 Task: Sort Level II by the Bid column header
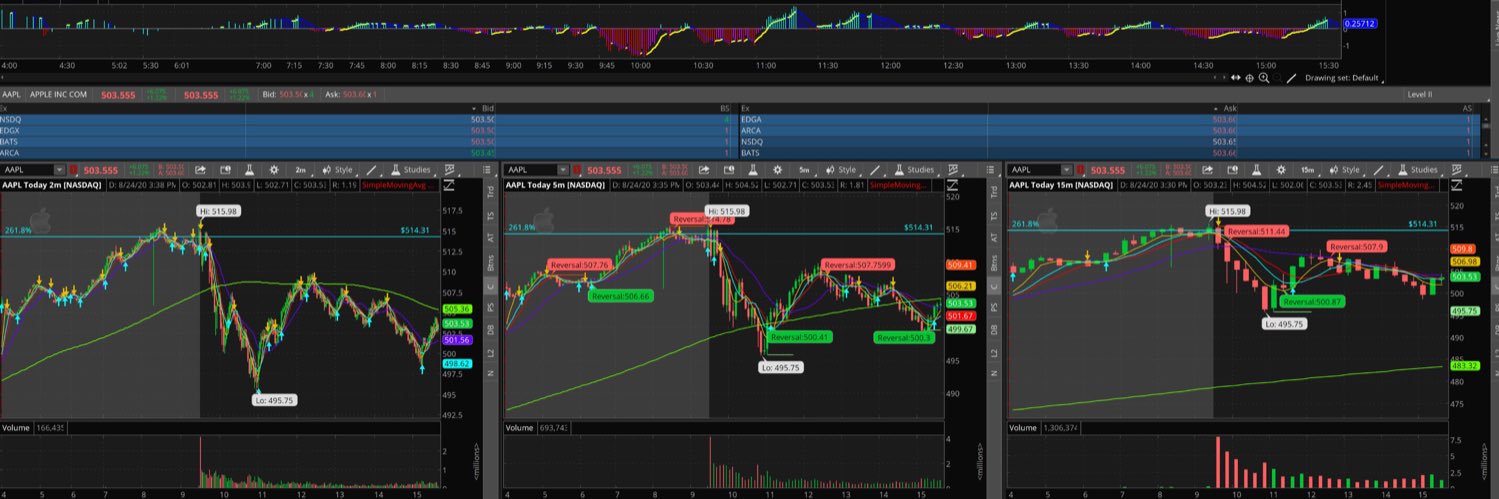(488, 107)
